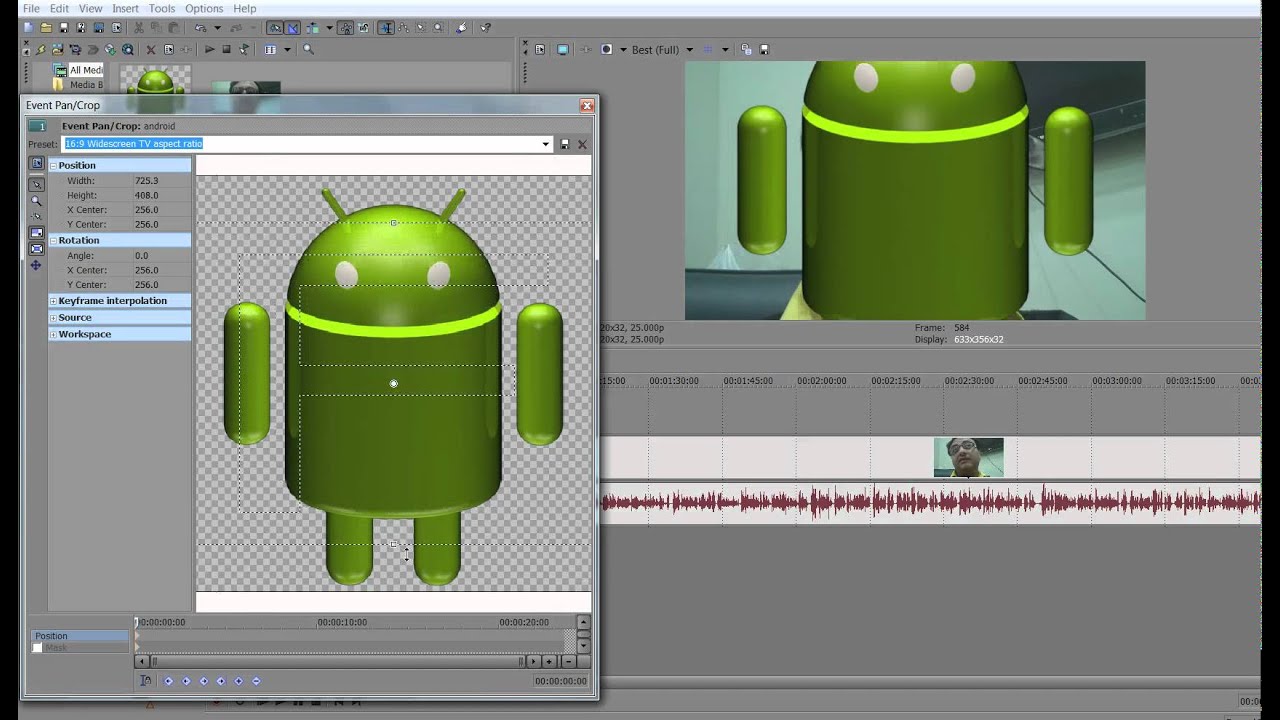Open the Edit menu
The image size is (1280, 720).
point(60,9)
